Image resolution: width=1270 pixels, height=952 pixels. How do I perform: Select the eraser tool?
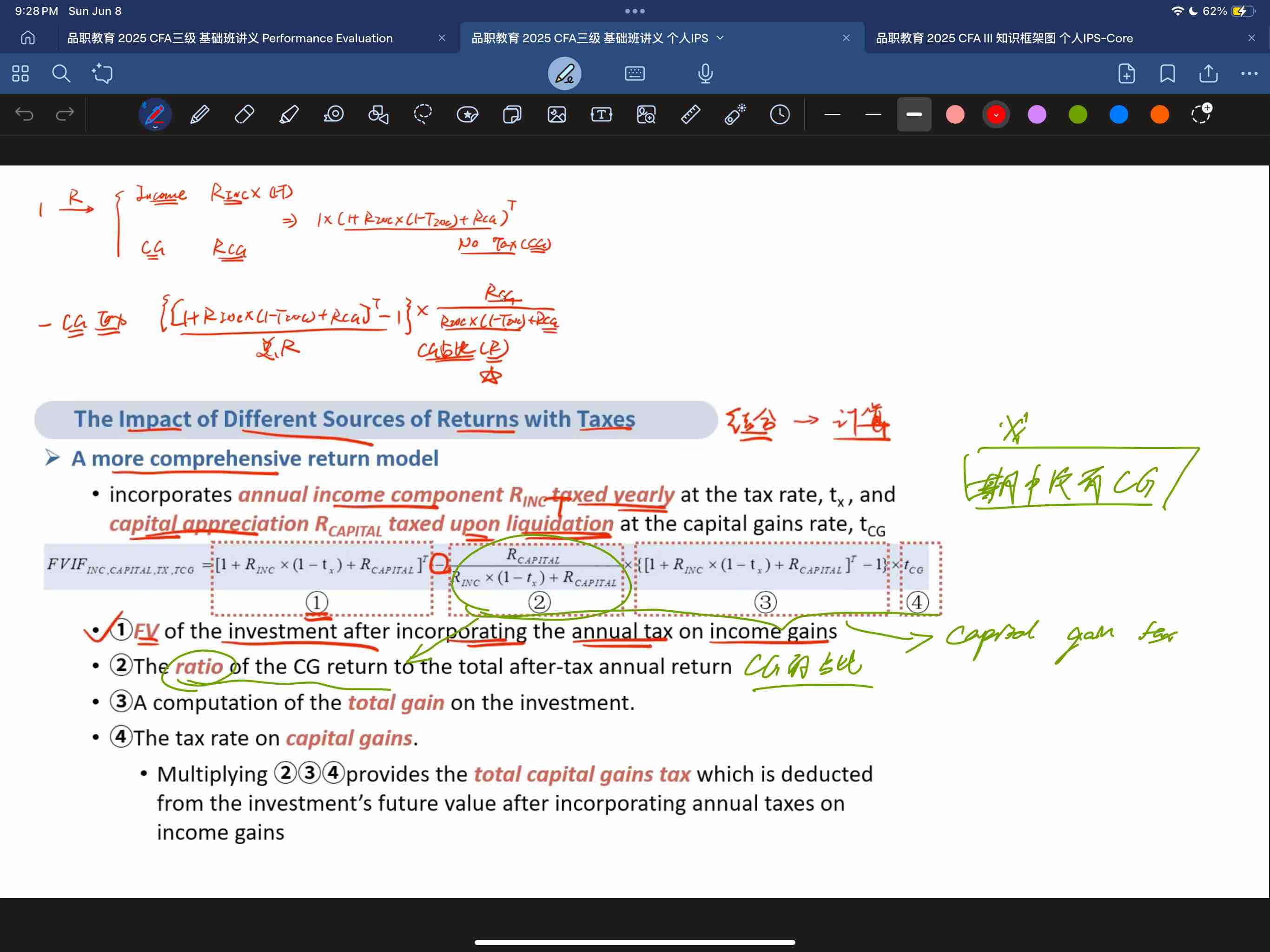click(244, 114)
